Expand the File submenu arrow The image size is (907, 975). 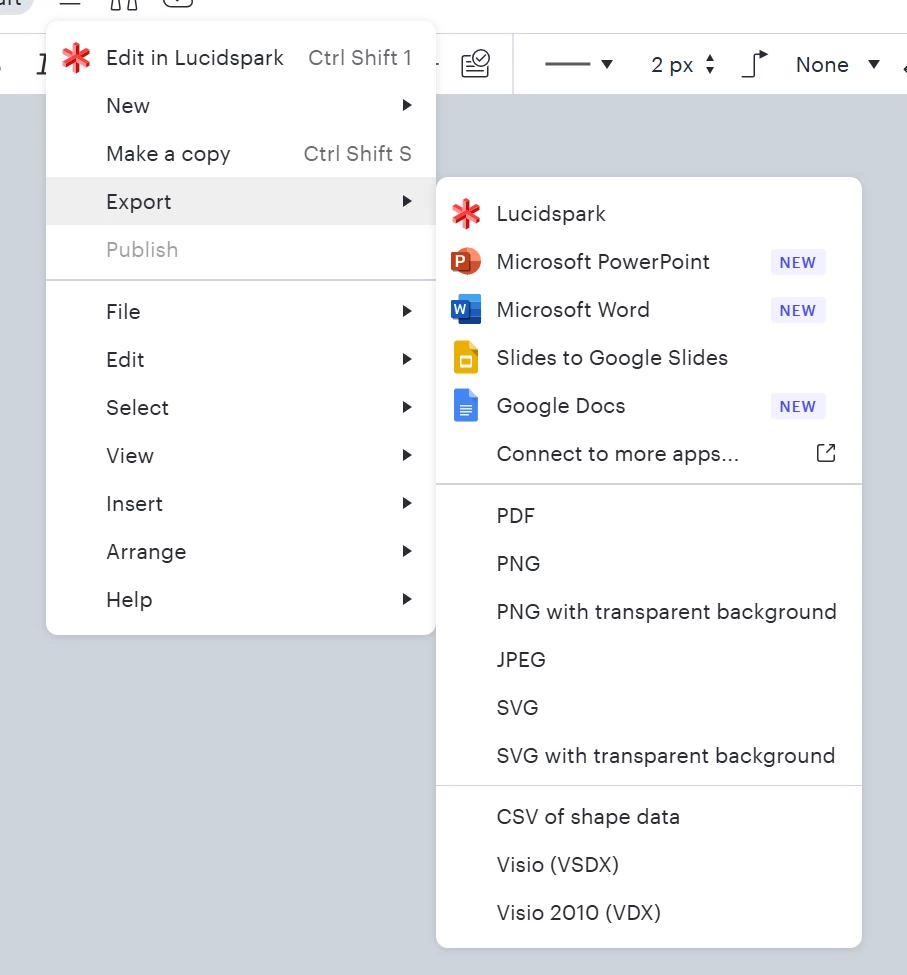tap(407, 311)
